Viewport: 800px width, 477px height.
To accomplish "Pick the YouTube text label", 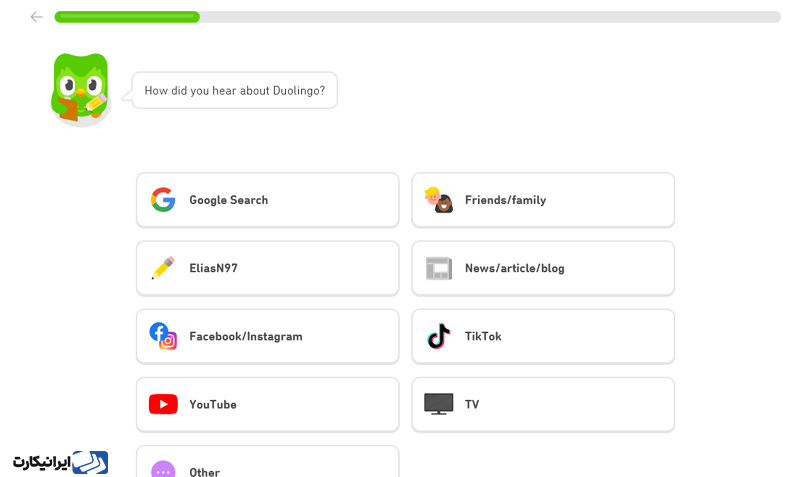I will coord(213,405).
